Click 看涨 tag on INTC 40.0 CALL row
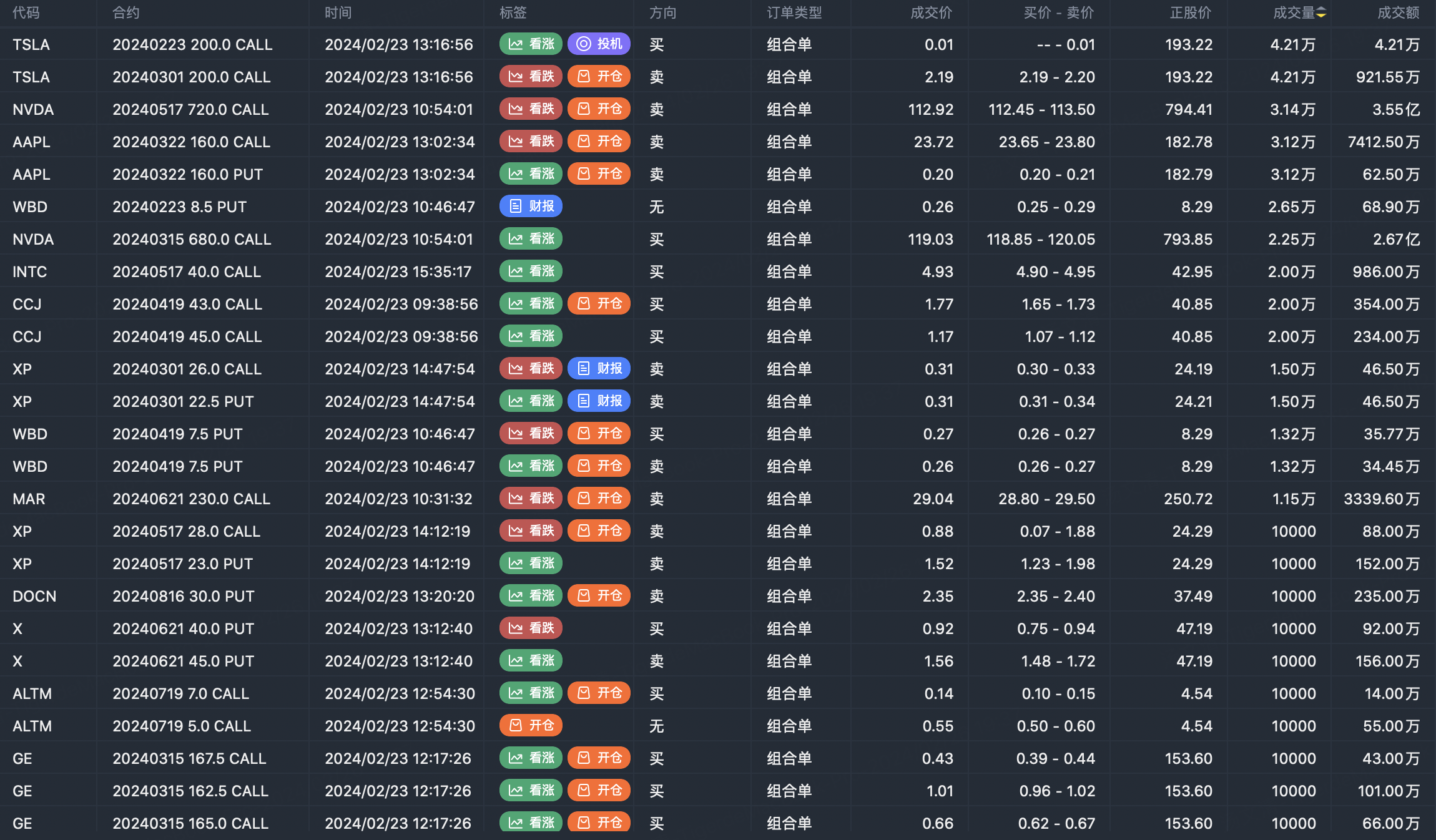Image resolution: width=1436 pixels, height=840 pixels. (531, 271)
